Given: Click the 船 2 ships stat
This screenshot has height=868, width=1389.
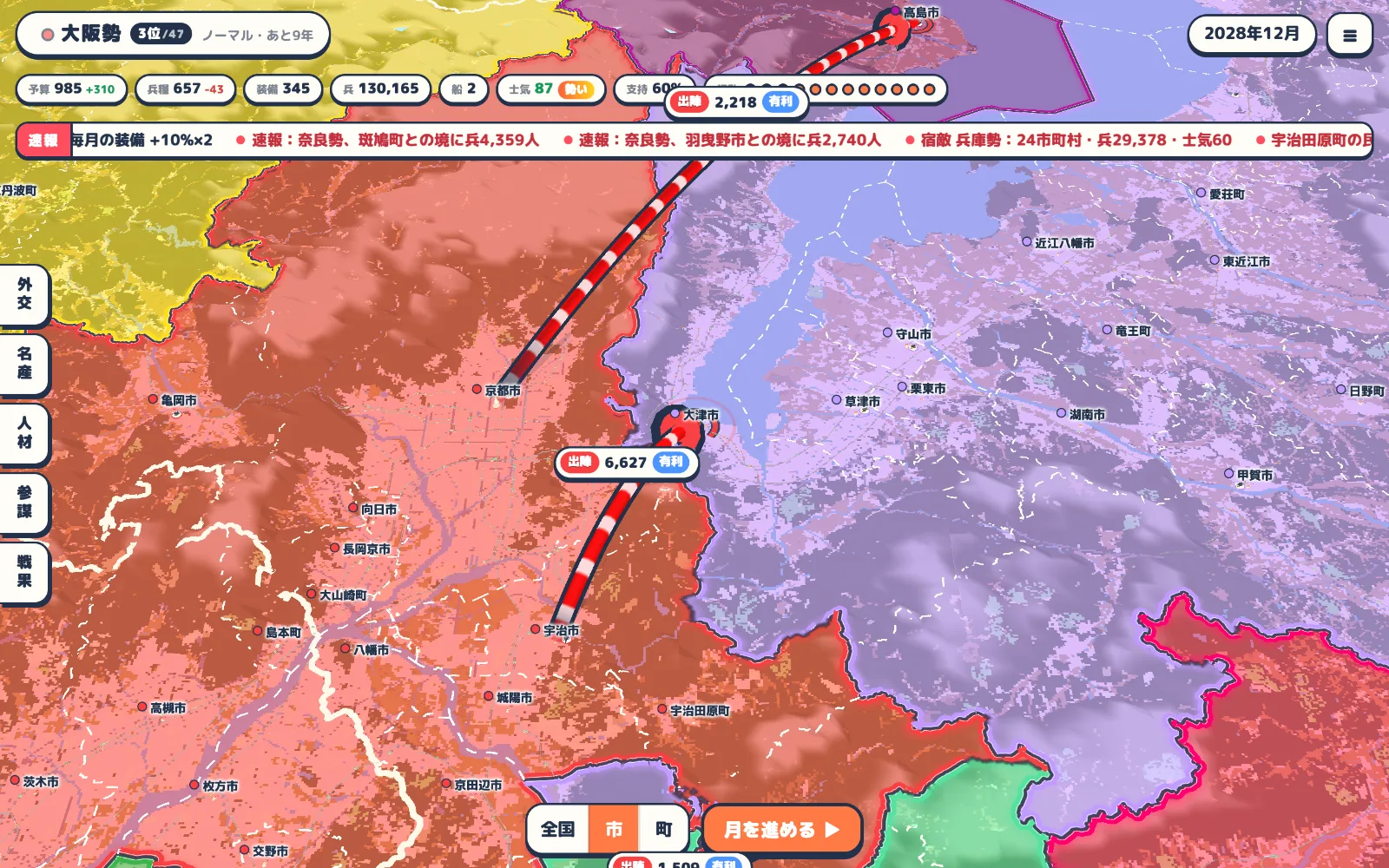Looking at the screenshot, I should pyautogui.click(x=464, y=89).
